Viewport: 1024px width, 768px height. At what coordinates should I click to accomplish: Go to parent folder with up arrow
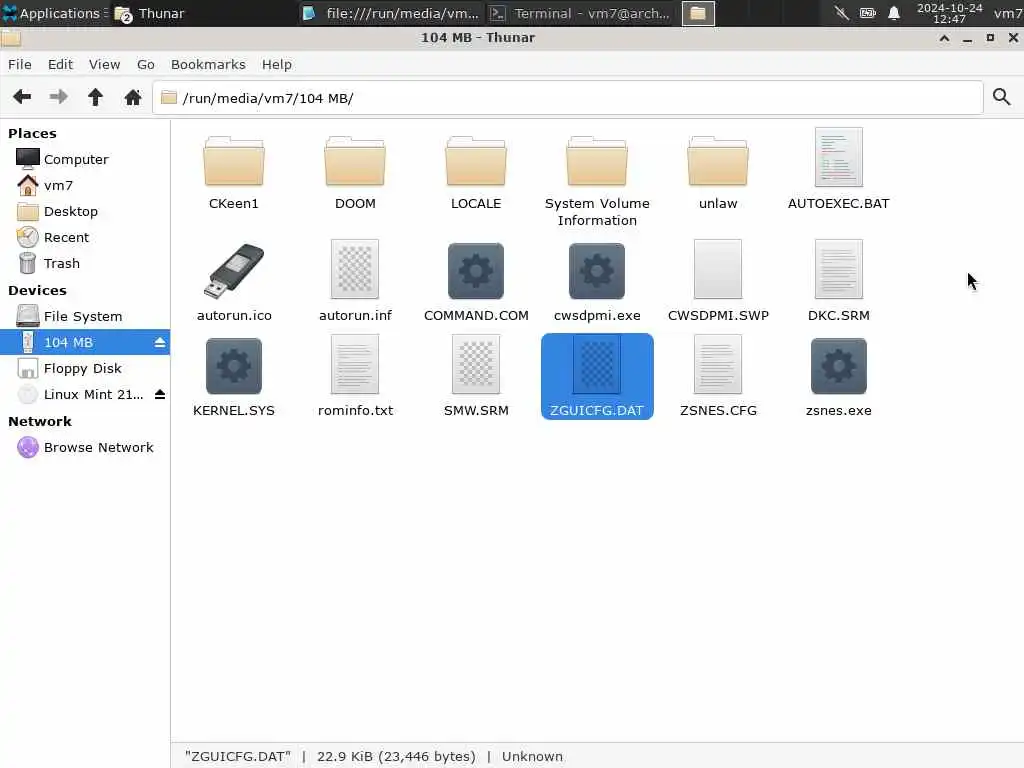95,97
